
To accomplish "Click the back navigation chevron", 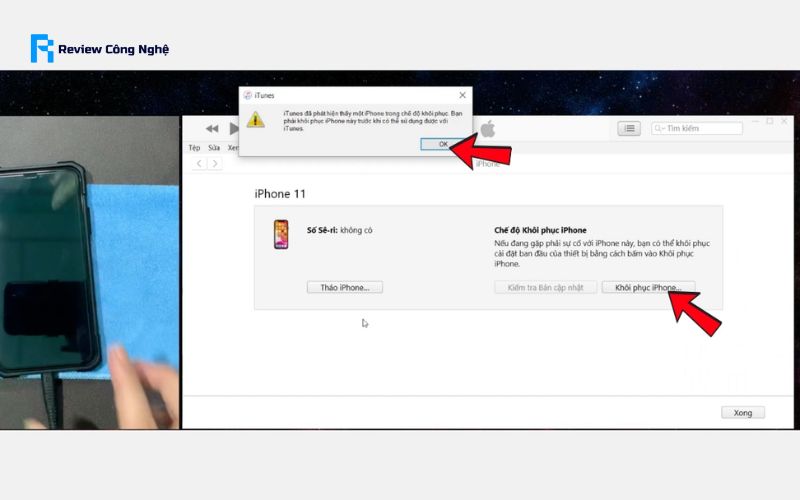I will click(x=200, y=163).
